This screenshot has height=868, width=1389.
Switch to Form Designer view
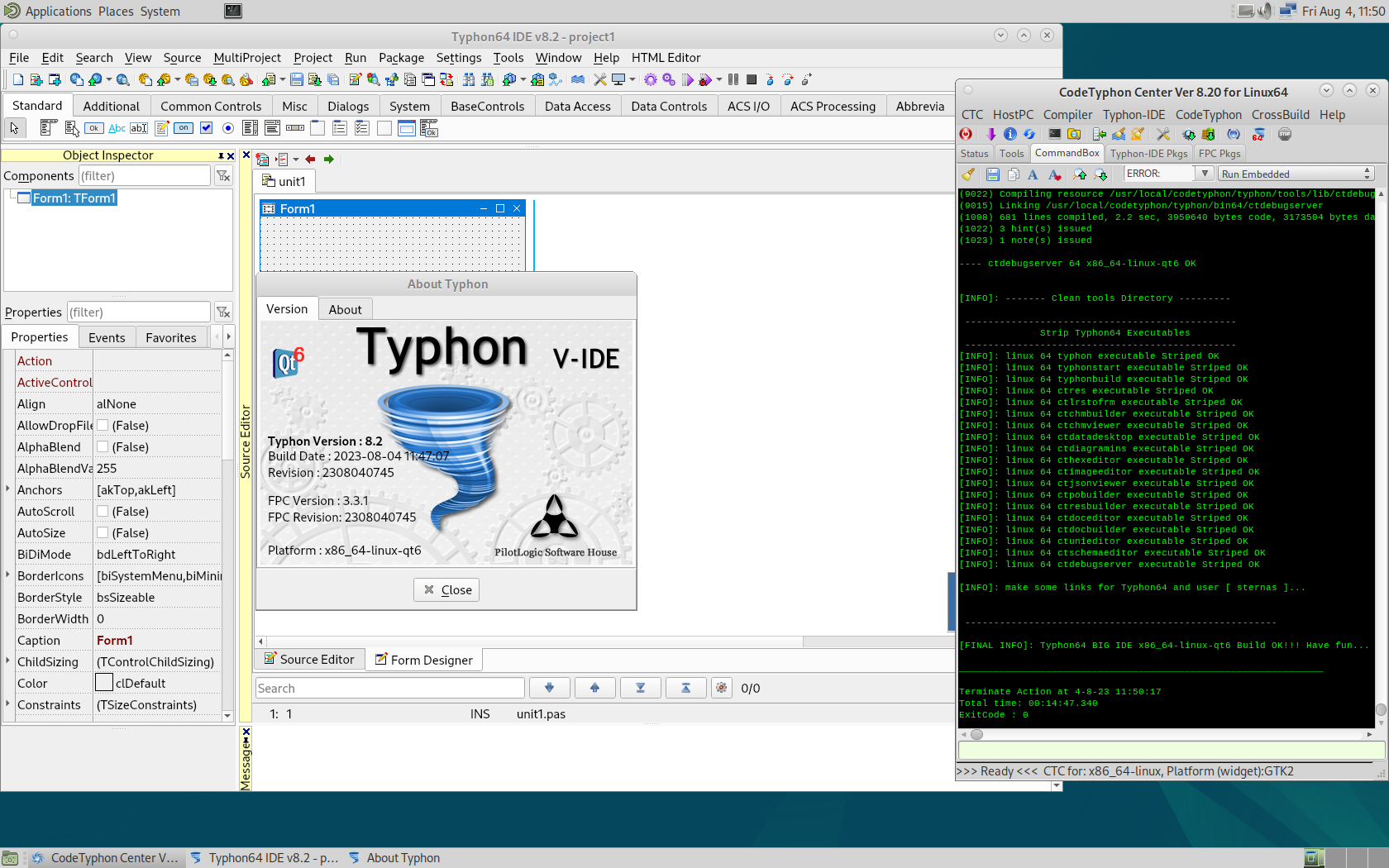tap(424, 660)
